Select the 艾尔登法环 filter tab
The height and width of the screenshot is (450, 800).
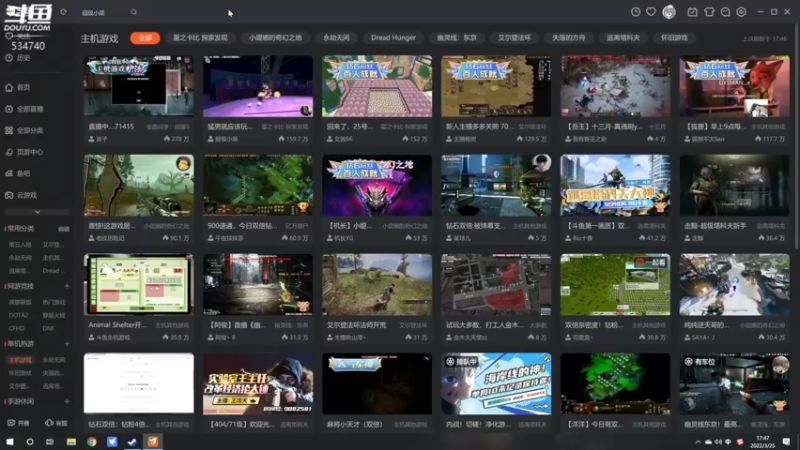514,38
